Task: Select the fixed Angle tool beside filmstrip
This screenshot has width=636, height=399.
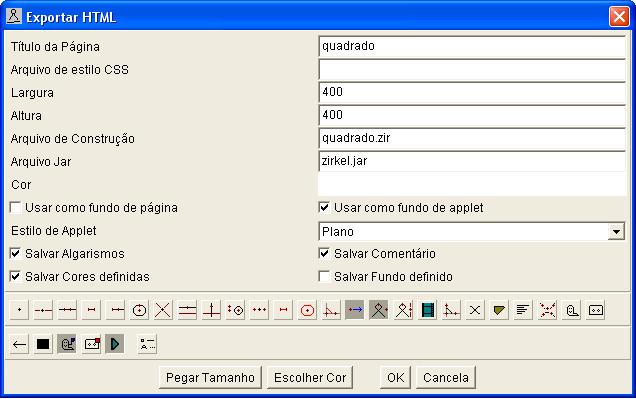Action: tap(451, 311)
